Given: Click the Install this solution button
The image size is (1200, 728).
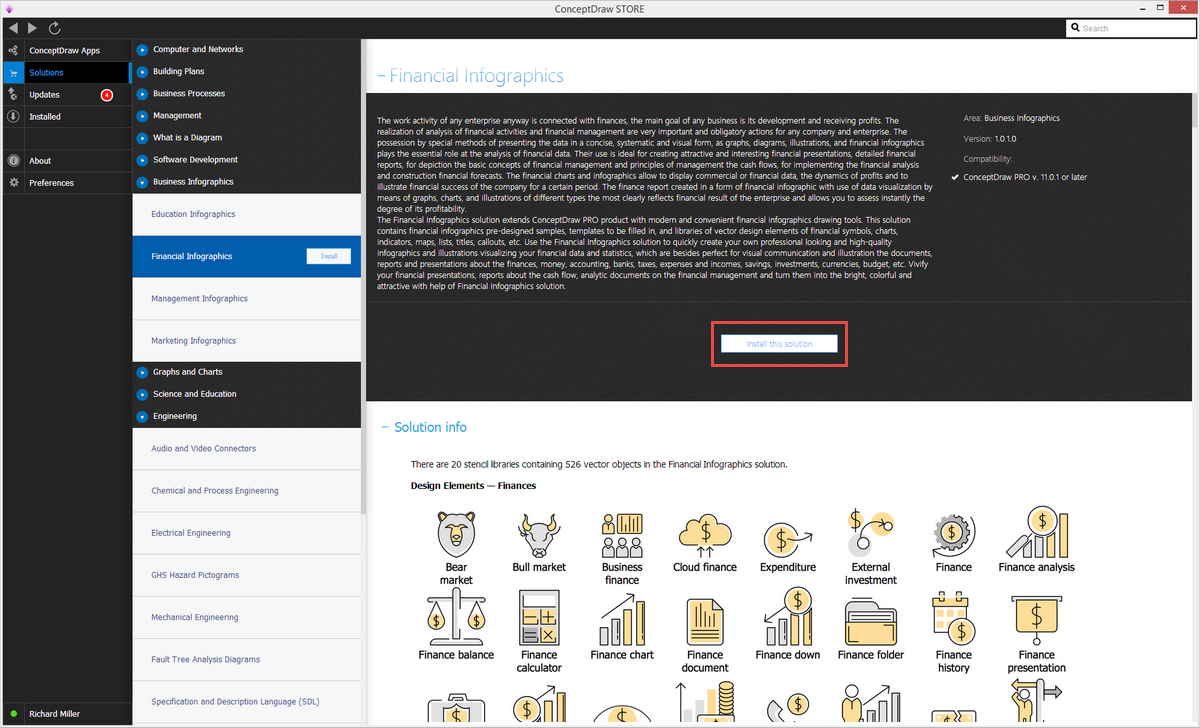Looking at the screenshot, I should [779, 343].
